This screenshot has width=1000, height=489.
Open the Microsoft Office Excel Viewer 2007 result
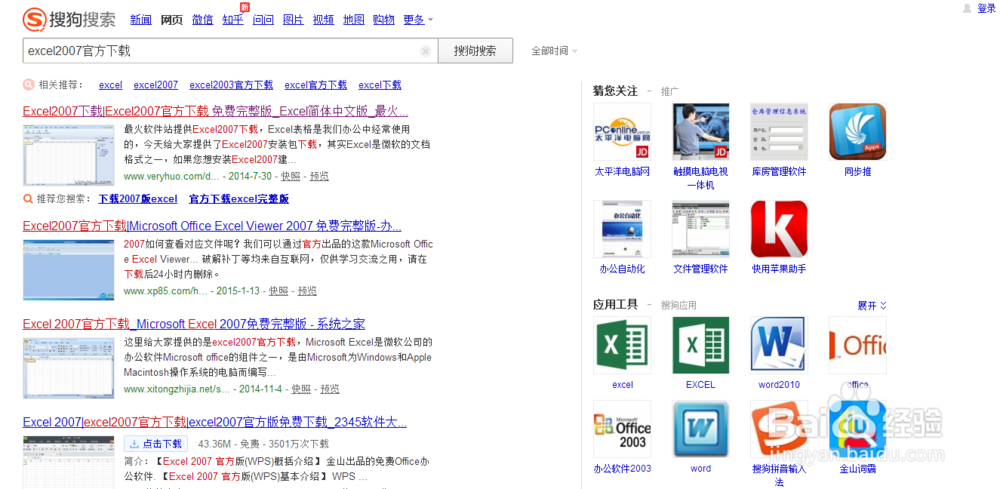[x=212, y=226]
